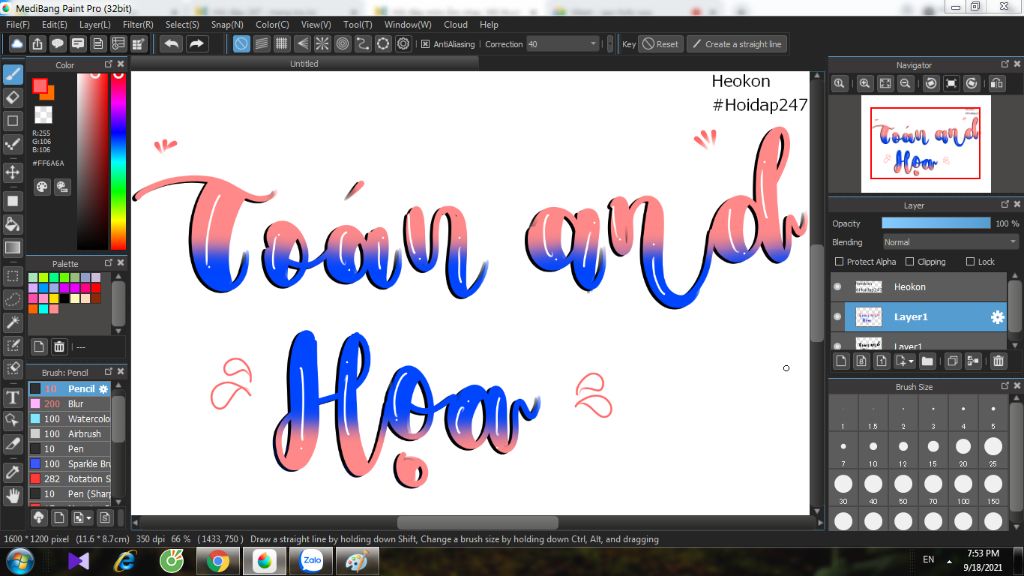Open the Snap menu
Viewport: 1024px width, 576px height.
(227, 25)
